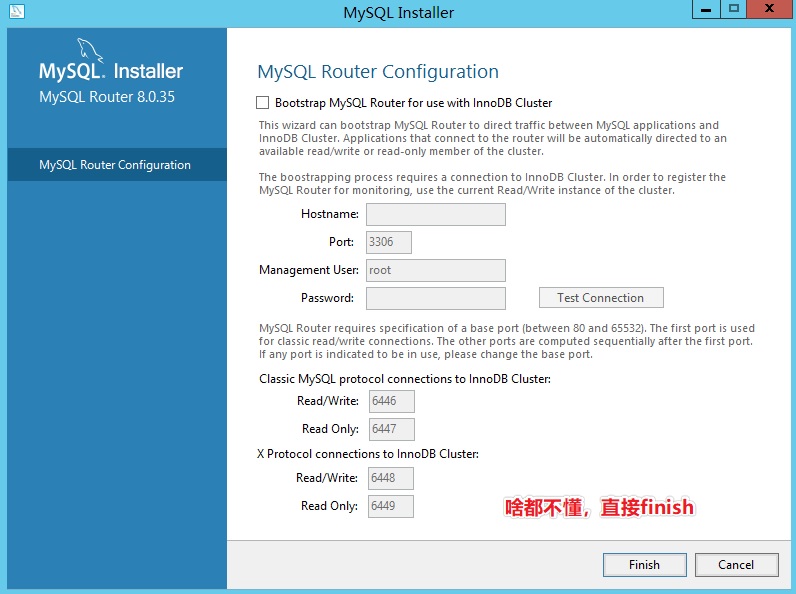796x594 pixels.
Task: Maximize the MySQL Installer window
Action: point(734,9)
